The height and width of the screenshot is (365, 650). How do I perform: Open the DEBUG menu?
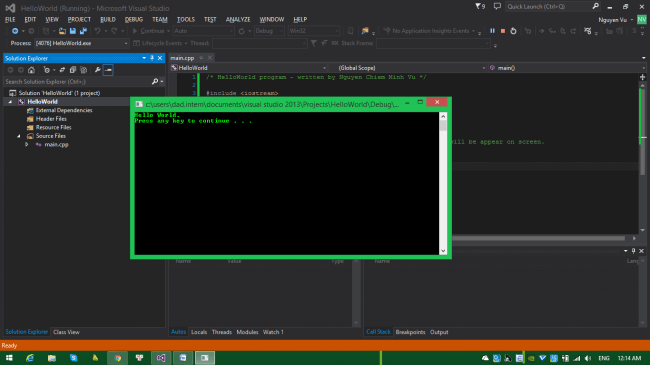pos(133,19)
